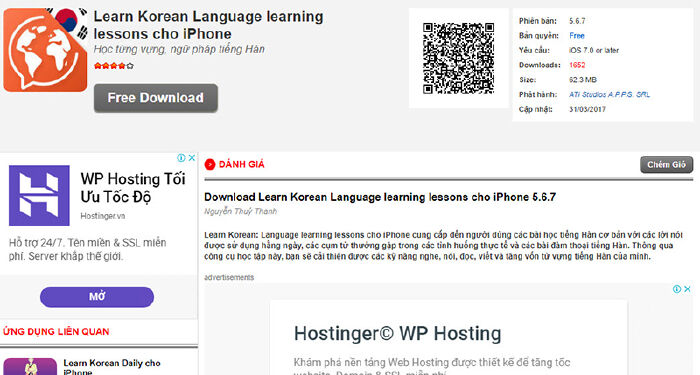
Task: Click the author name Nguyễn Thuỳ Thanh
Action: point(240,211)
